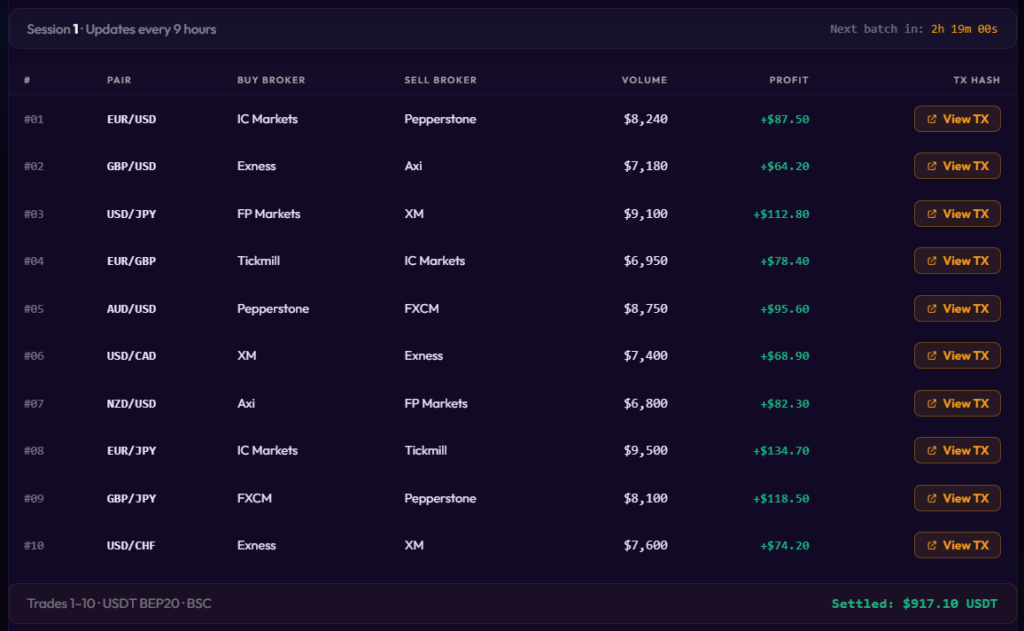1024x631 pixels.
Task: Click external-link icon on EUR/JPY row
Action: [x=932, y=450]
